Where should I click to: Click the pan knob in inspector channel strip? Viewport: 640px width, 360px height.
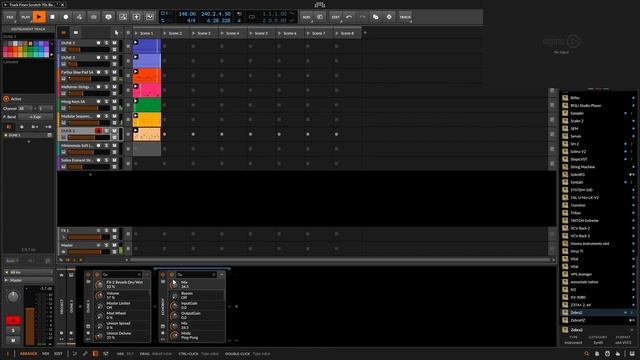tap(13, 296)
